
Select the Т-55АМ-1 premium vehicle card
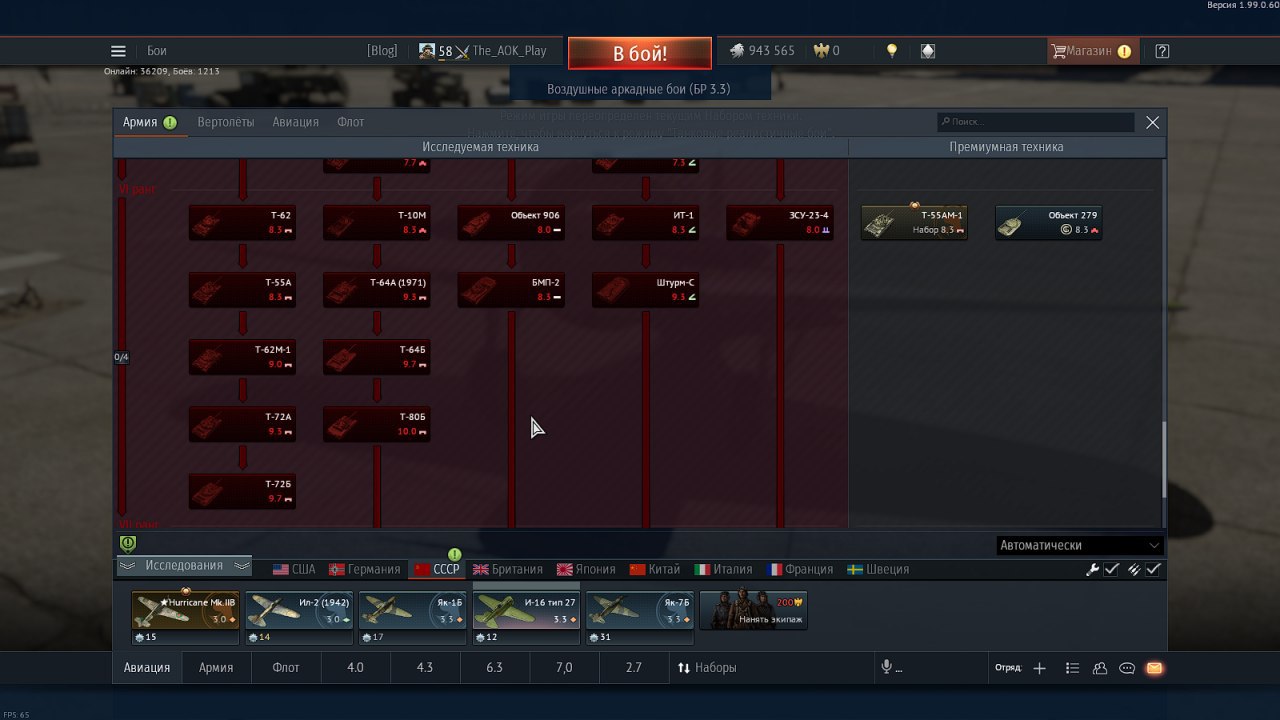pos(914,222)
